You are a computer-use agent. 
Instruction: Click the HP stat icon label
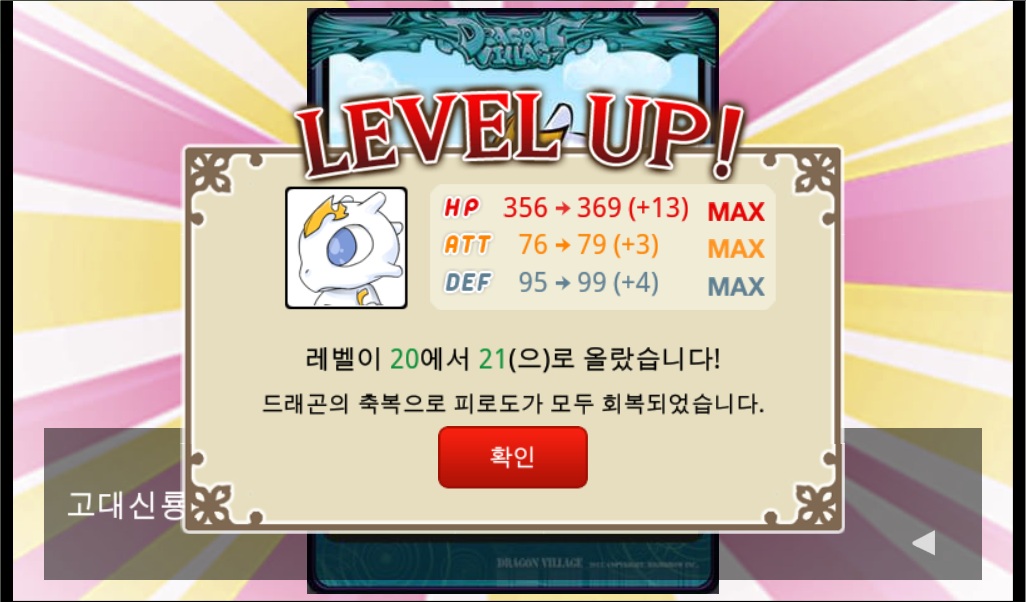pos(461,207)
